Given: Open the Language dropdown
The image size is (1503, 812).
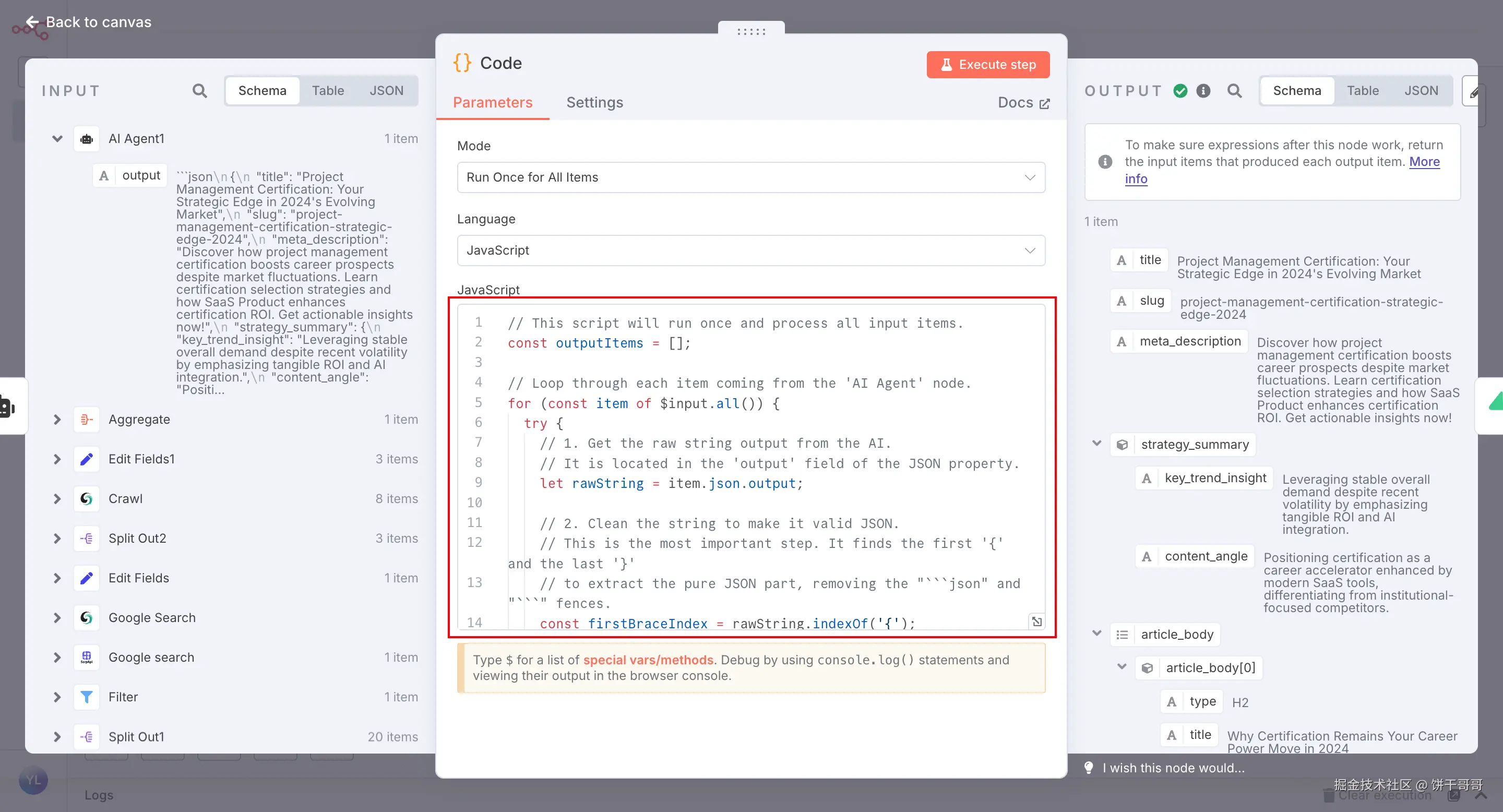Looking at the screenshot, I should (x=750, y=250).
